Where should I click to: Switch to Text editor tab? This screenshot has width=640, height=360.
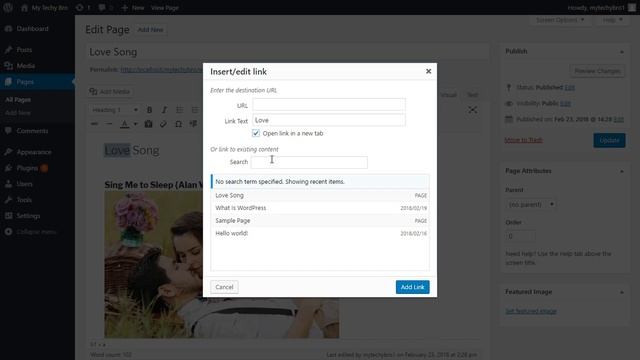click(472, 95)
